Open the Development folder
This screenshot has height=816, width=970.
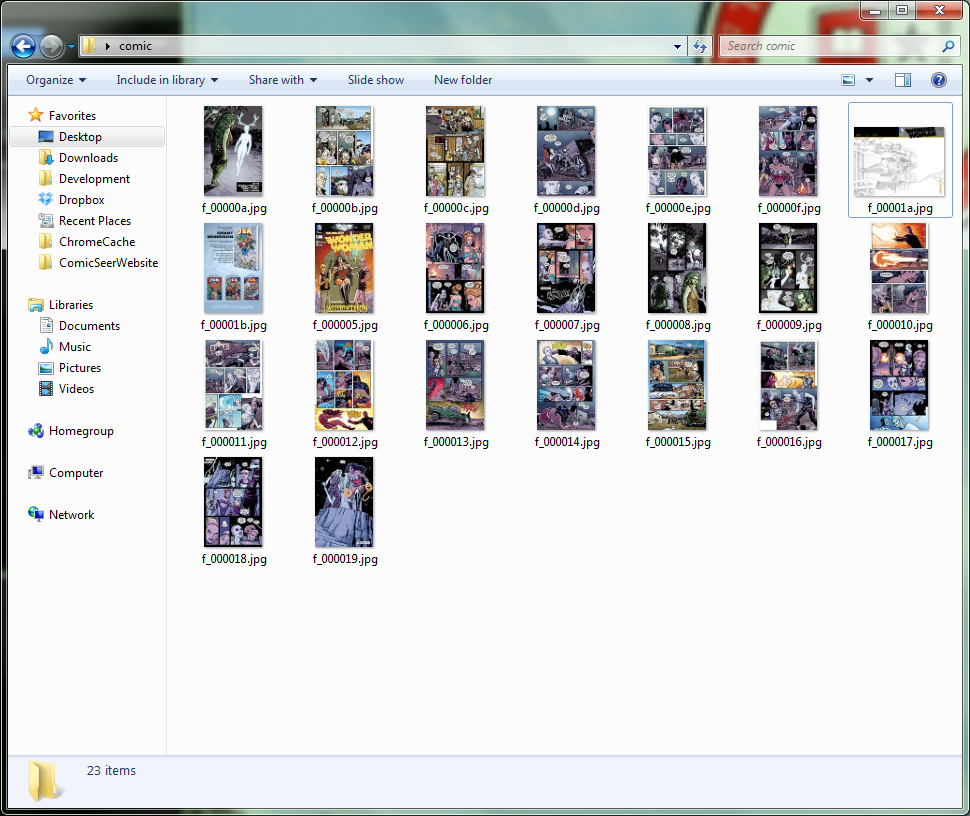pyautogui.click(x=84, y=179)
